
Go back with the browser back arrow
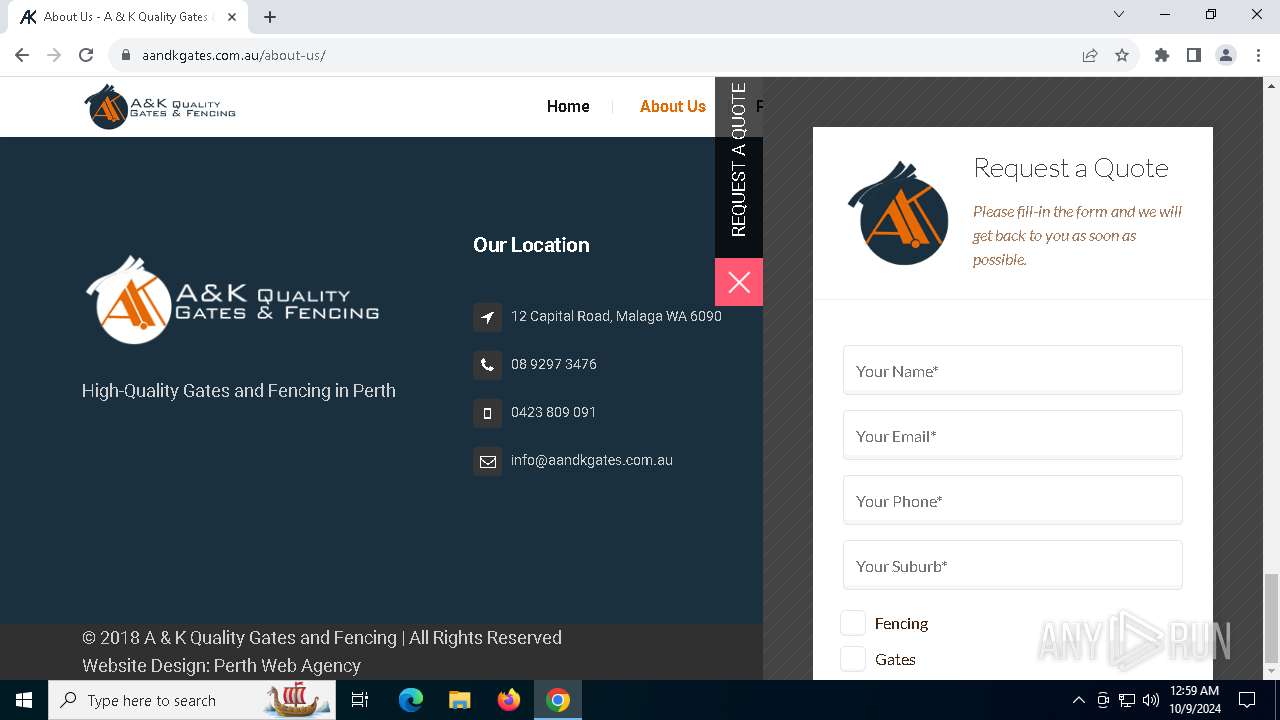(22, 55)
